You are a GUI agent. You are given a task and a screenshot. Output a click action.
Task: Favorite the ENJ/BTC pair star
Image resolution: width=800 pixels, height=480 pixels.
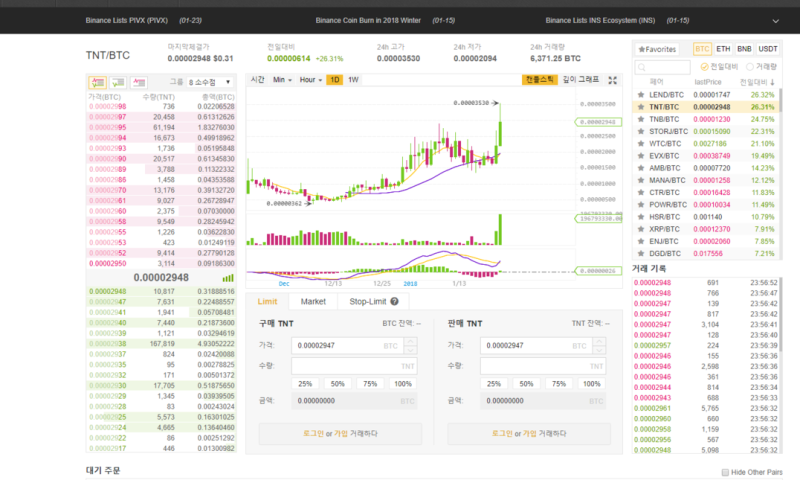[641, 242]
